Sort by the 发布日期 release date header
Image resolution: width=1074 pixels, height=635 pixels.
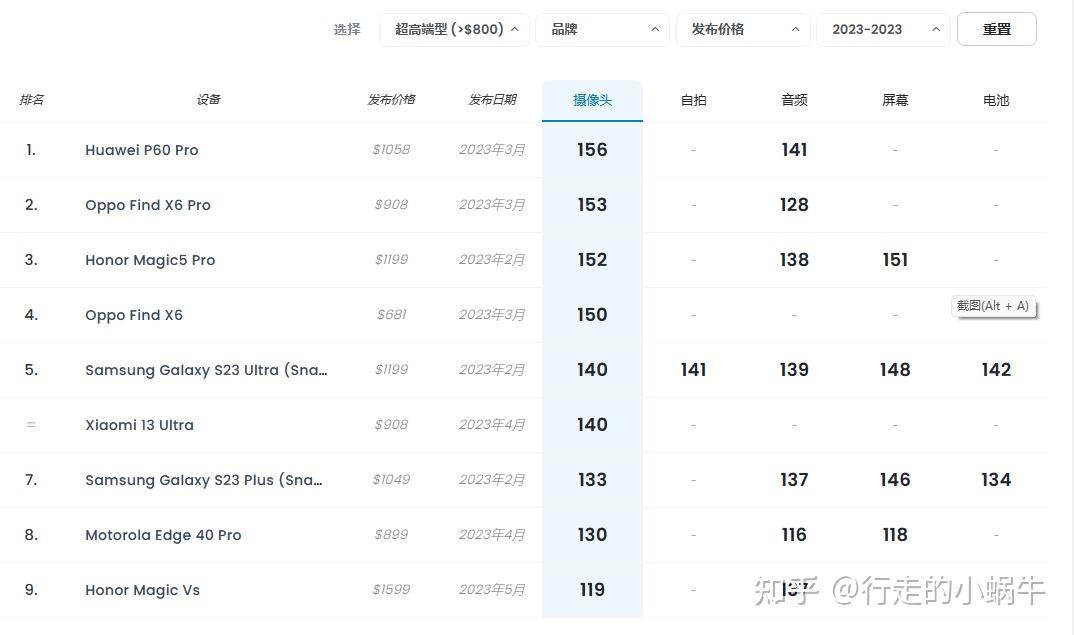click(x=492, y=100)
